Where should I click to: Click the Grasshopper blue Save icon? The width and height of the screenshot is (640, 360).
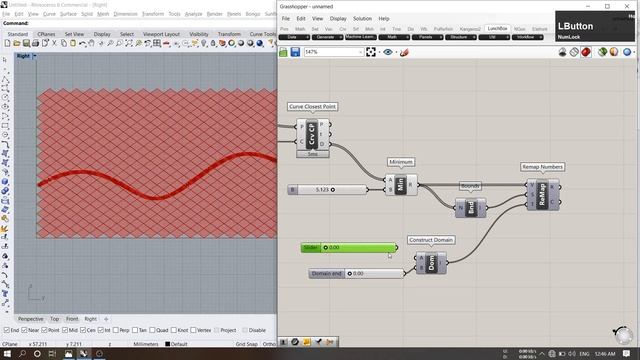295,52
